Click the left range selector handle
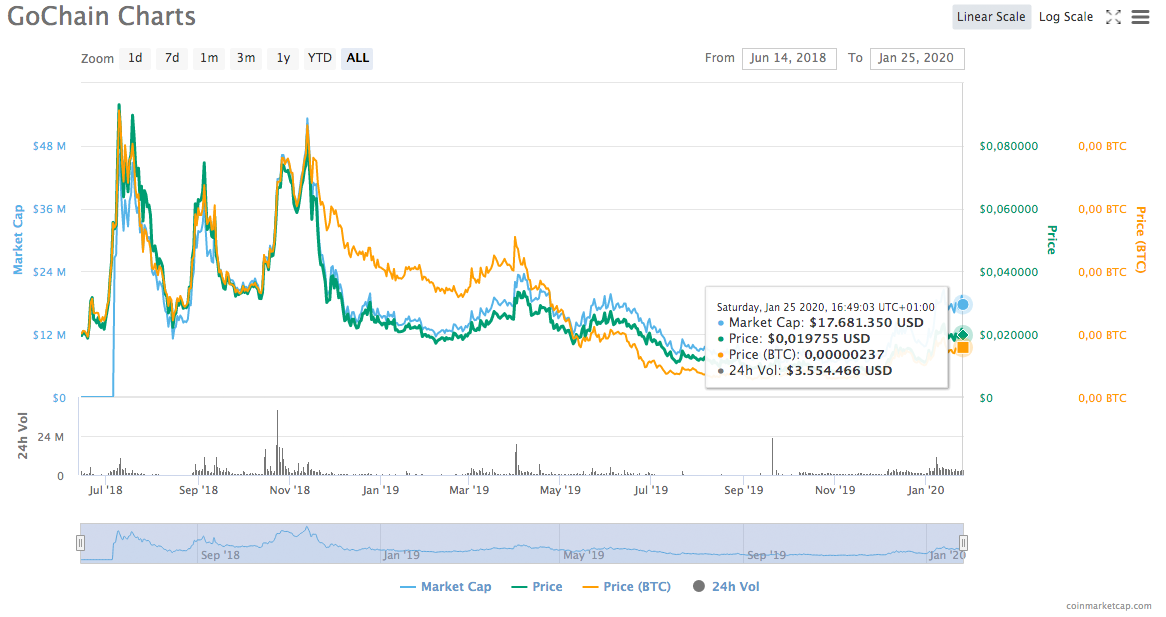Screen dimensions: 1166x617 click(80, 542)
